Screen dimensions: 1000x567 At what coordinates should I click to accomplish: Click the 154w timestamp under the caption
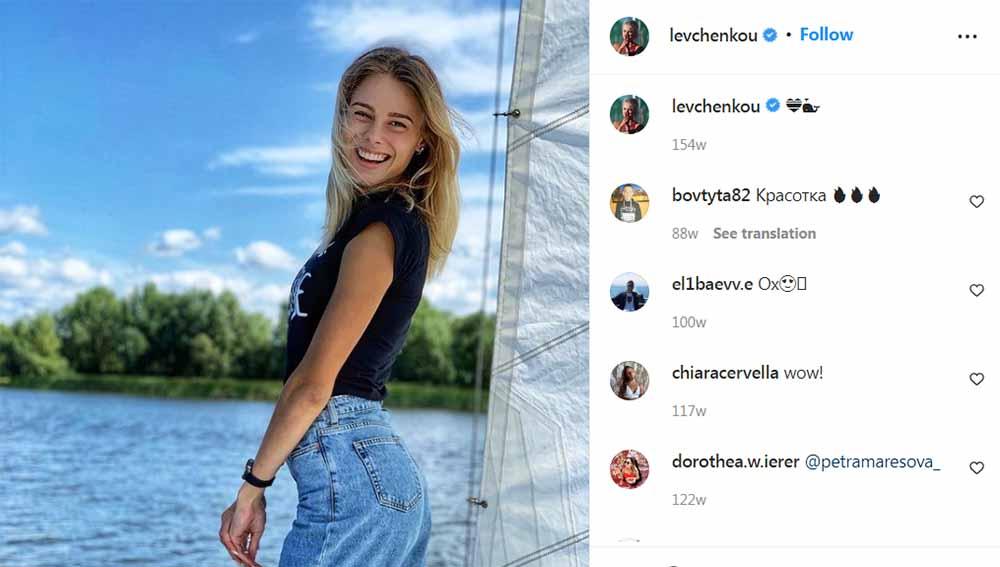click(x=689, y=144)
